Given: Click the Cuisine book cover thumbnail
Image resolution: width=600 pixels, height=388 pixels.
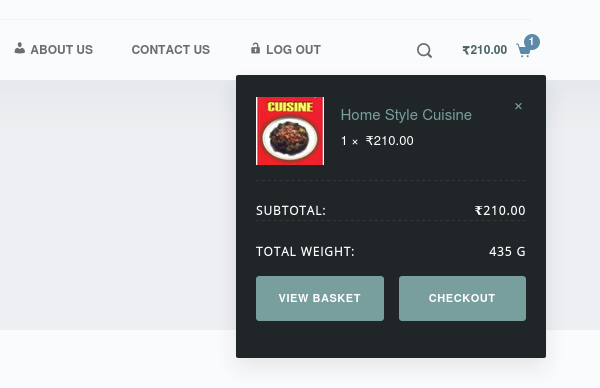Looking at the screenshot, I should coord(290,131).
